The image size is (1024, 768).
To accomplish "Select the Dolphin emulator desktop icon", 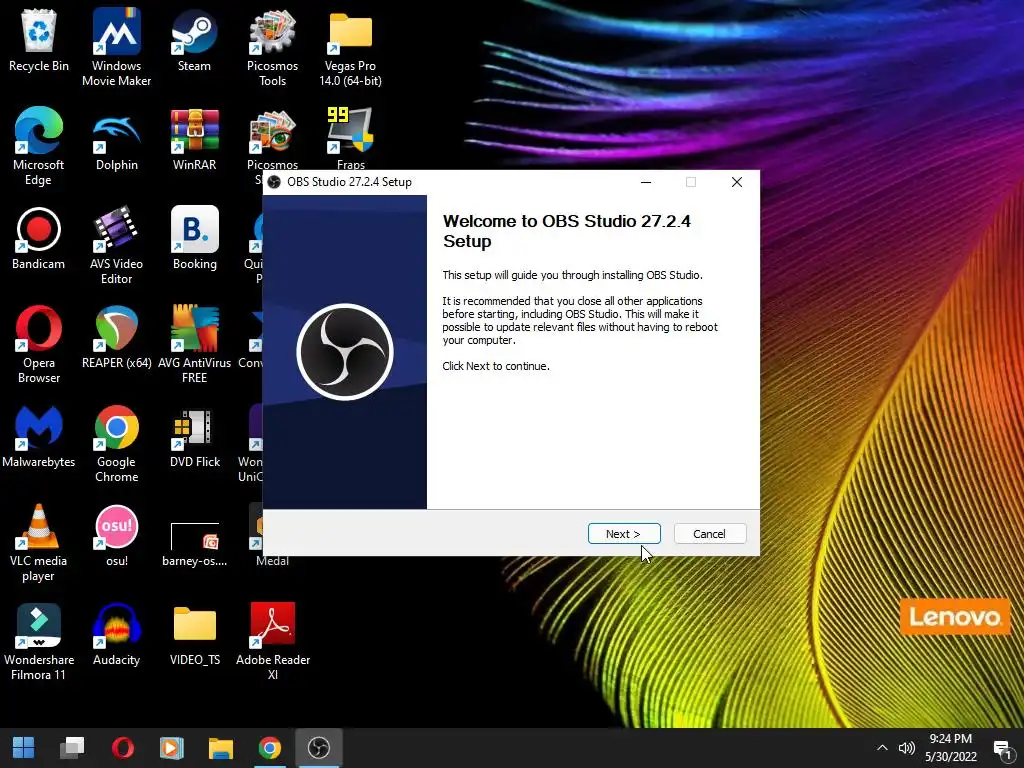I will [116, 140].
